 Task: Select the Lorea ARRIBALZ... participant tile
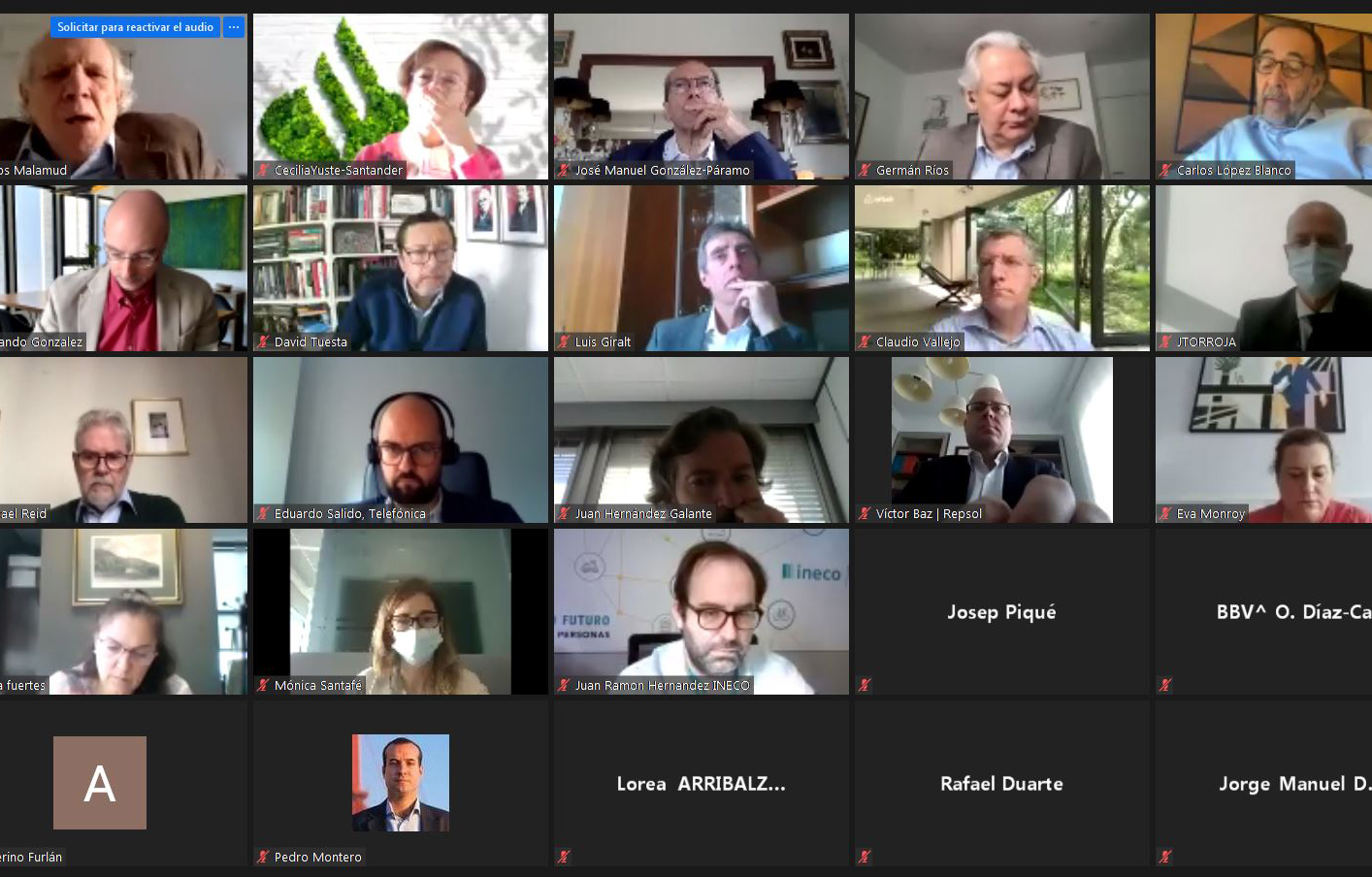[702, 783]
